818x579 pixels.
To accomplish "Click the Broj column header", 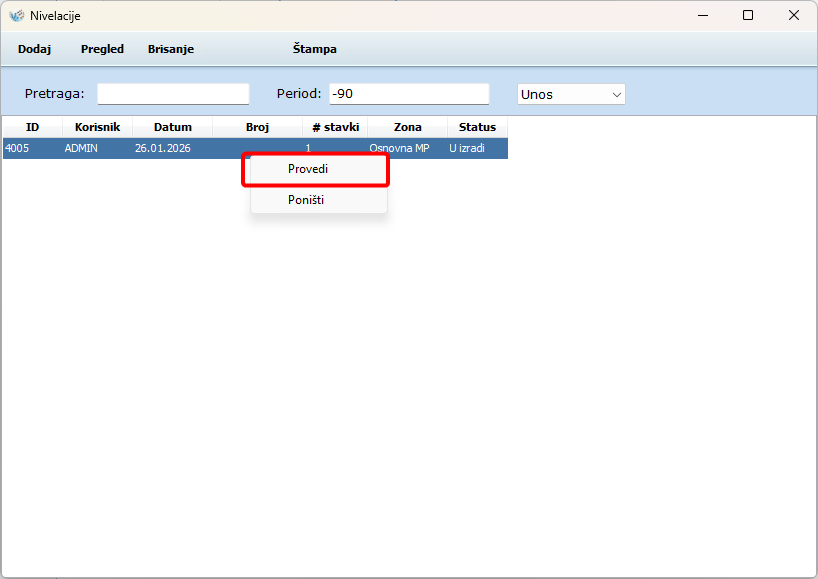I will click(x=257, y=127).
